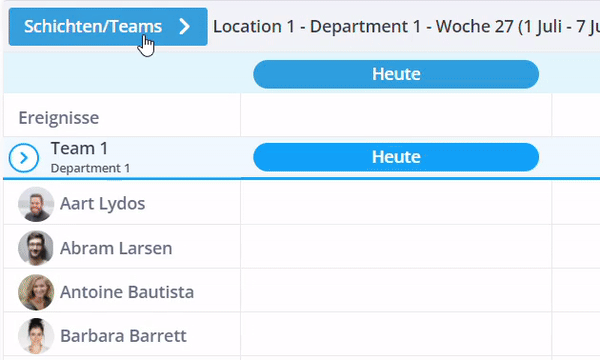Viewport: 600px width, 360px height.
Task: Expand the Team 1 circle chevron
Action: pos(24,158)
